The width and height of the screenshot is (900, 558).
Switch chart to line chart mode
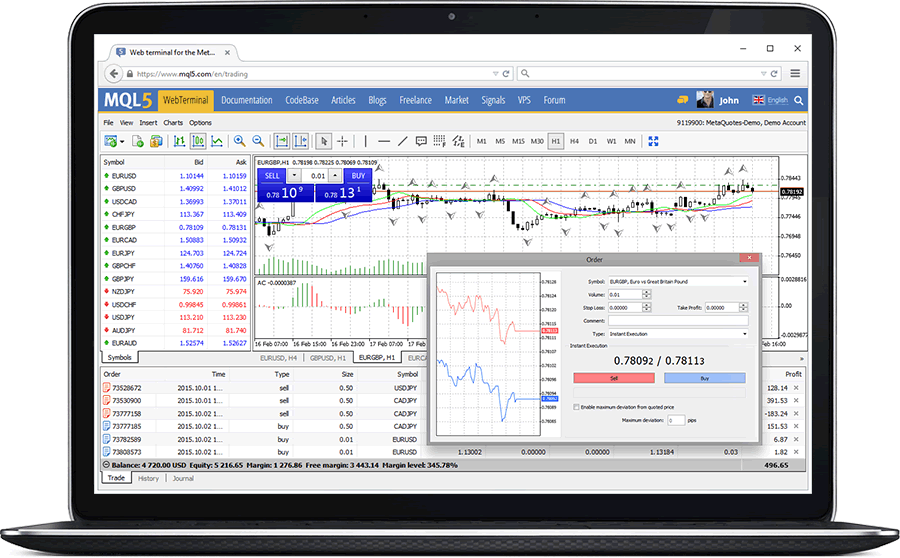coord(217,141)
